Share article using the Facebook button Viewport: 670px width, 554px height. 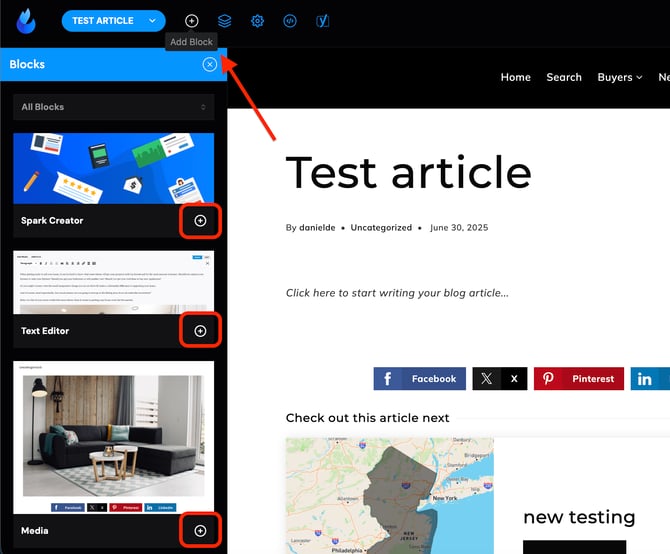pos(421,379)
